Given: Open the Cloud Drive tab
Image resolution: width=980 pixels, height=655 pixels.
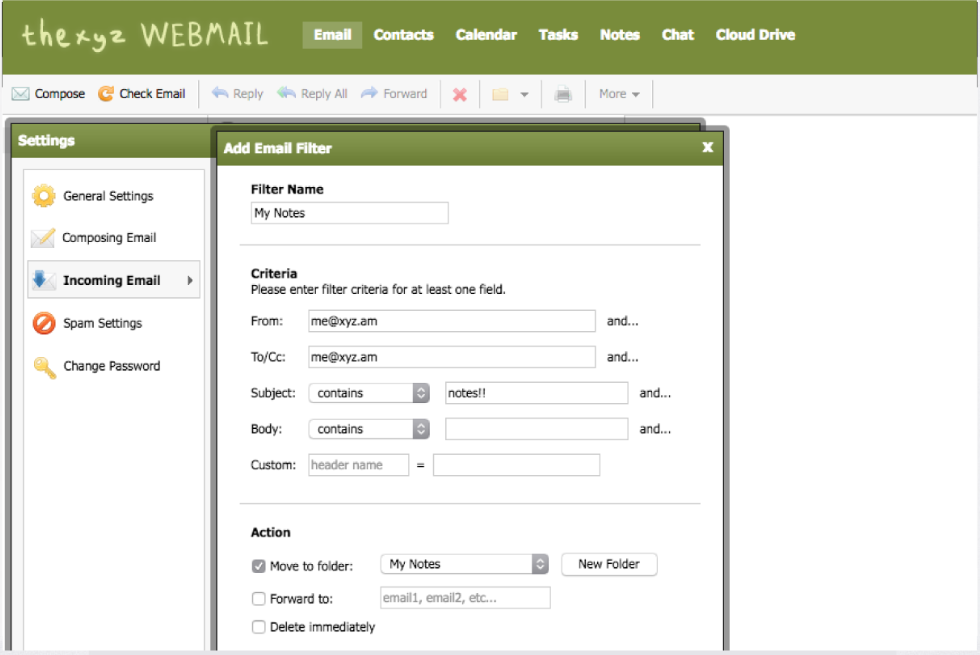Looking at the screenshot, I should click(x=756, y=35).
